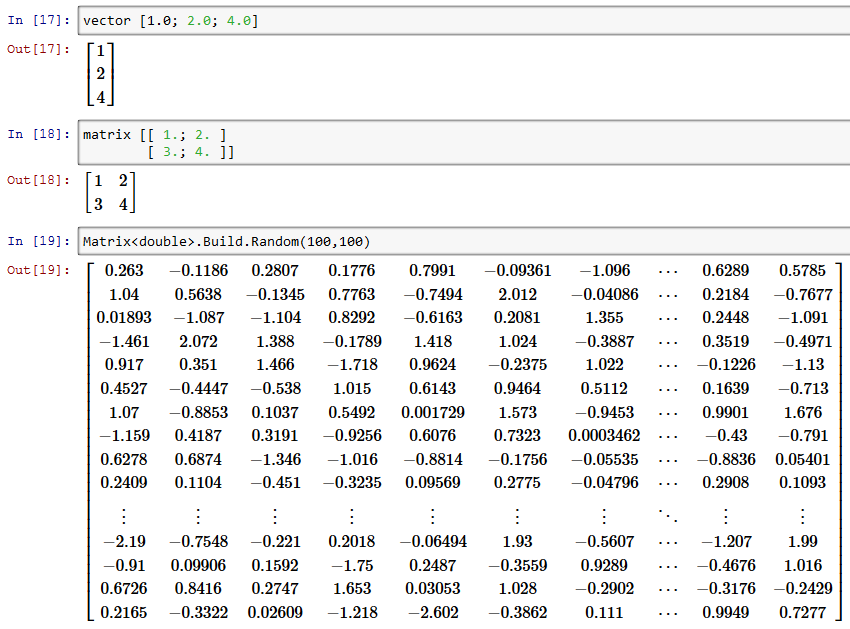Screen dimensions: 850x629
Task: Click matrix value −1.75
Action: point(352,566)
